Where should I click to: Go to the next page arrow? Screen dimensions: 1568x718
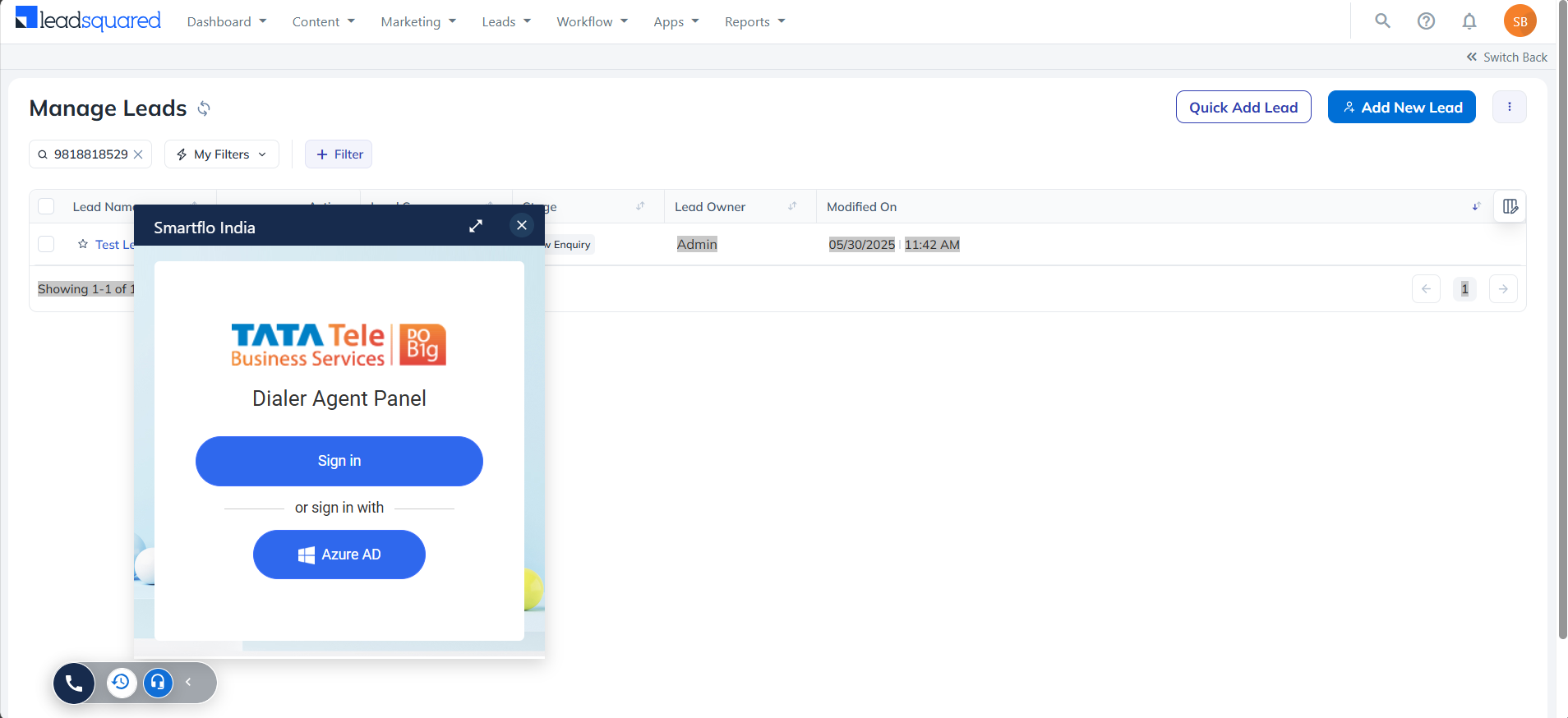1503,288
